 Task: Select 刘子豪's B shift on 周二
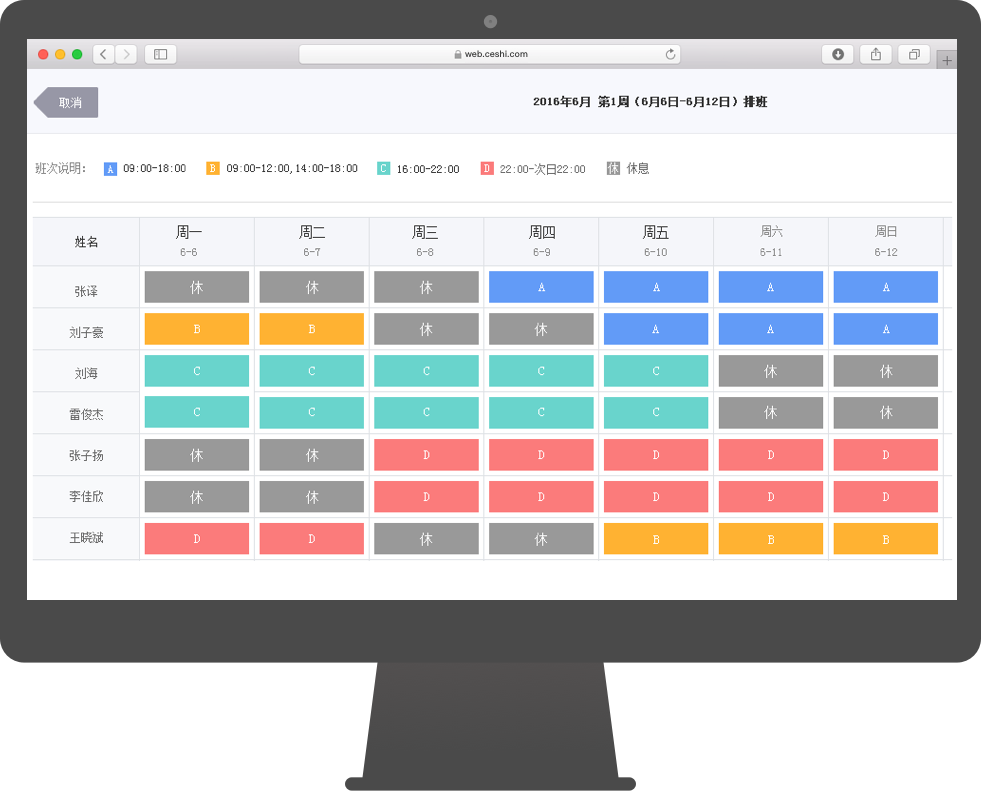tap(312, 329)
